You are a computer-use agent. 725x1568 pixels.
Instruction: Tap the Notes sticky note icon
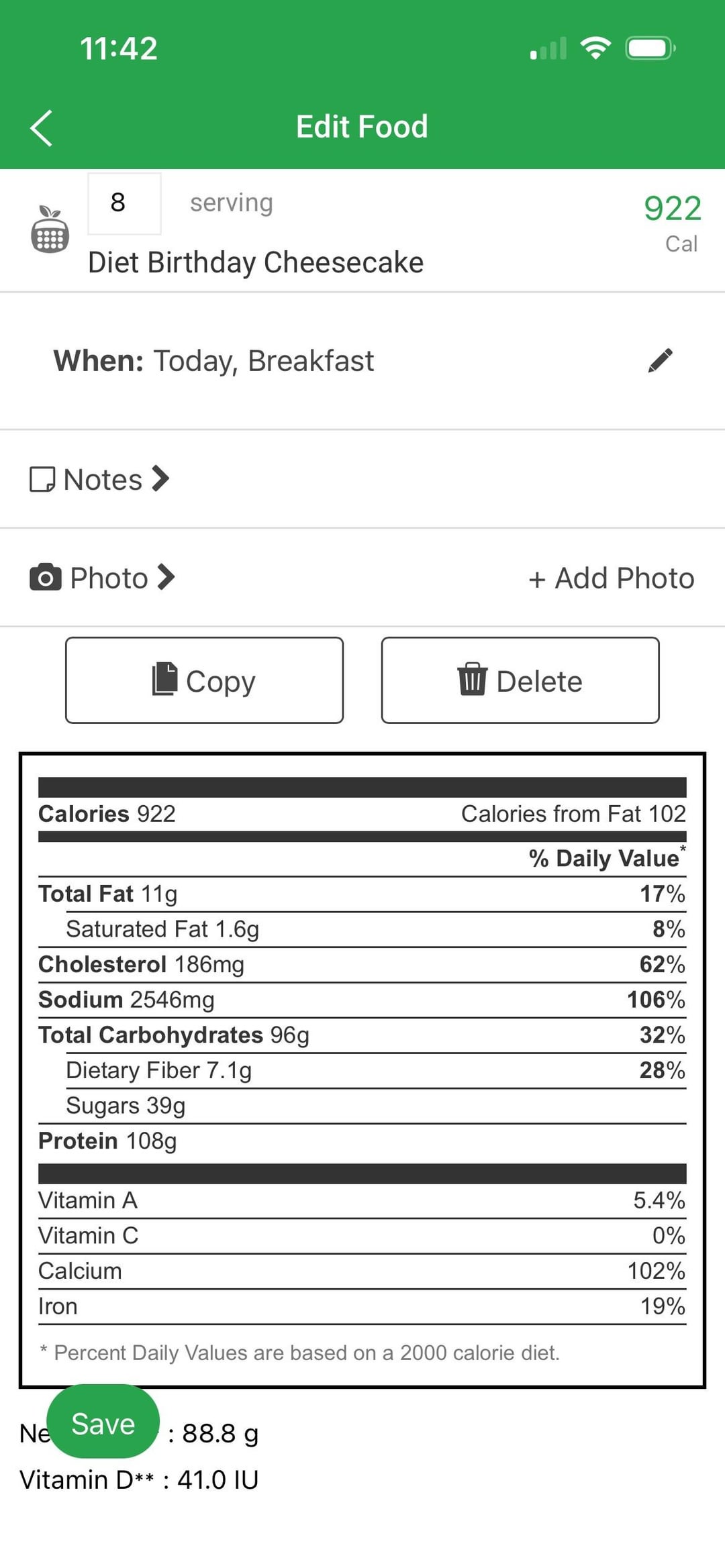42,480
